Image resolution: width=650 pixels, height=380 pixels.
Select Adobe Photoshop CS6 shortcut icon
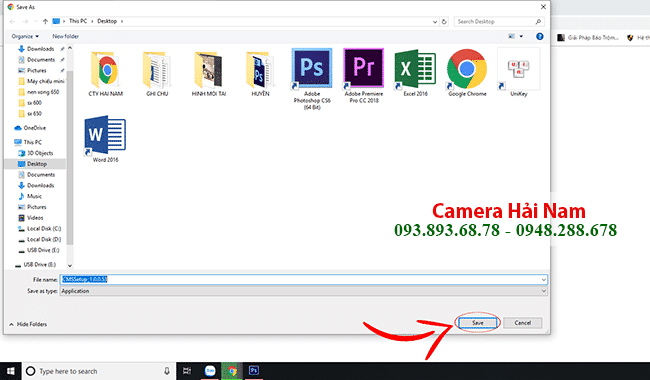pyautogui.click(x=312, y=79)
